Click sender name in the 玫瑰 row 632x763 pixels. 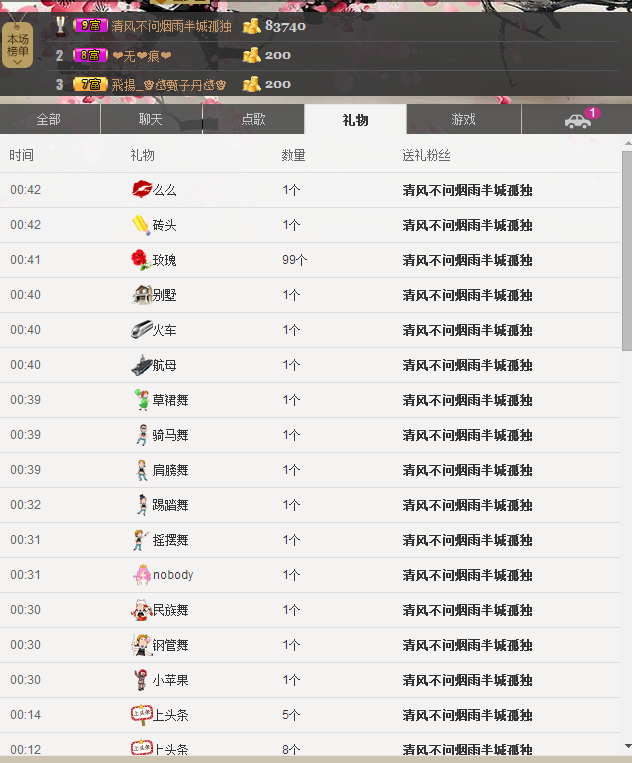pyautogui.click(x=467, y=260)
